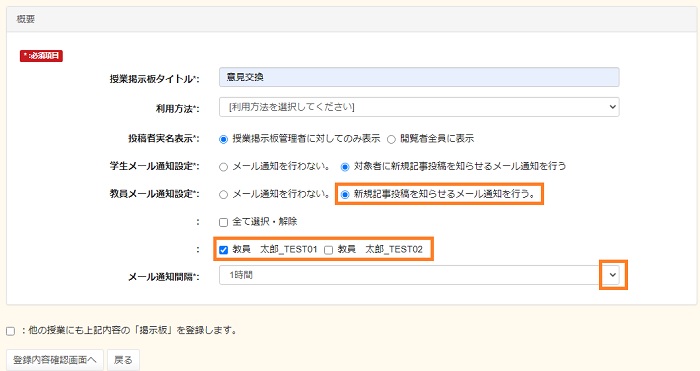The image size is (700, 371).
Task: Toggle the 全て選択・解除 checkbox
Action: [x=223, y=222]
